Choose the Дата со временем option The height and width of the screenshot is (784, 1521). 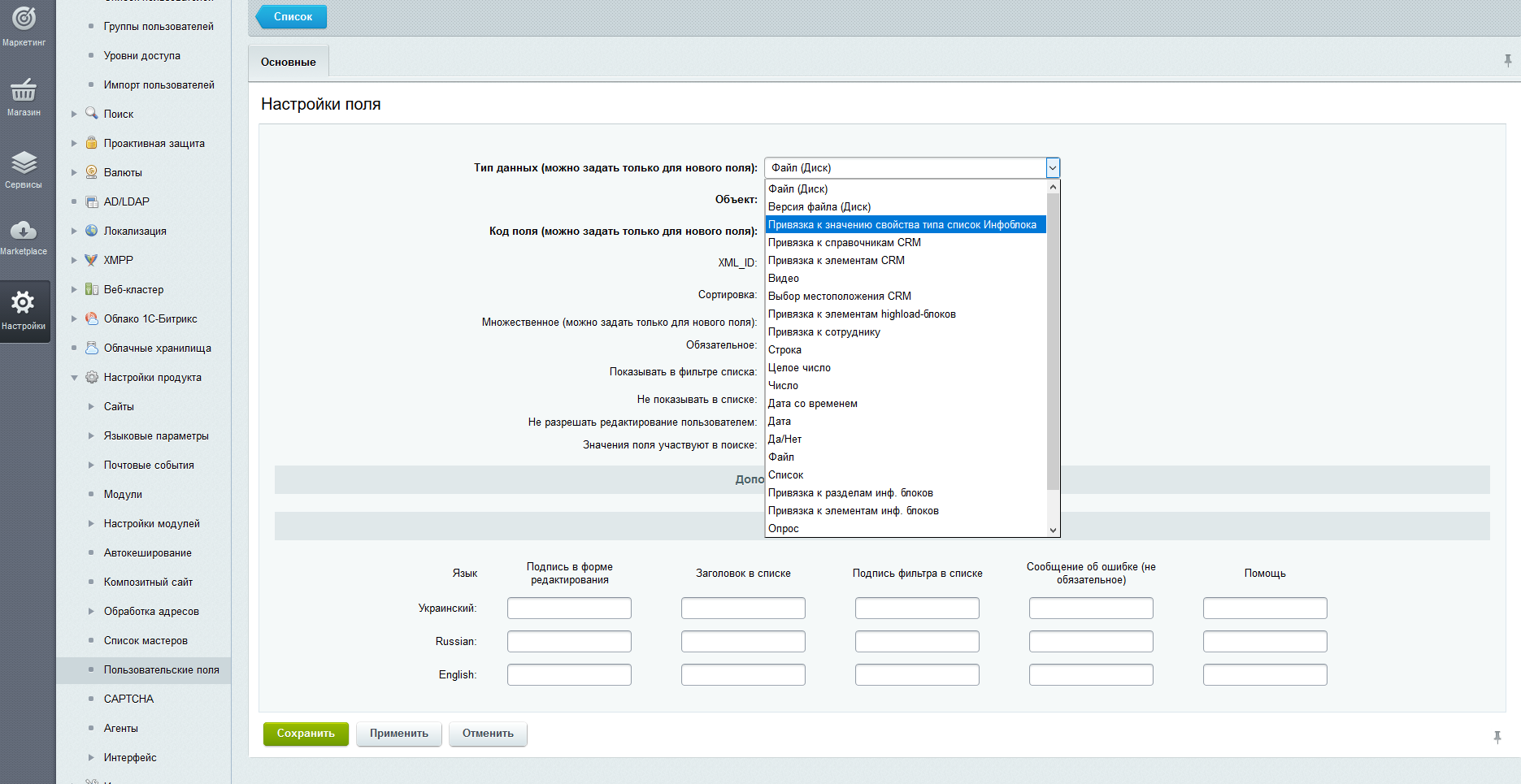812,404
